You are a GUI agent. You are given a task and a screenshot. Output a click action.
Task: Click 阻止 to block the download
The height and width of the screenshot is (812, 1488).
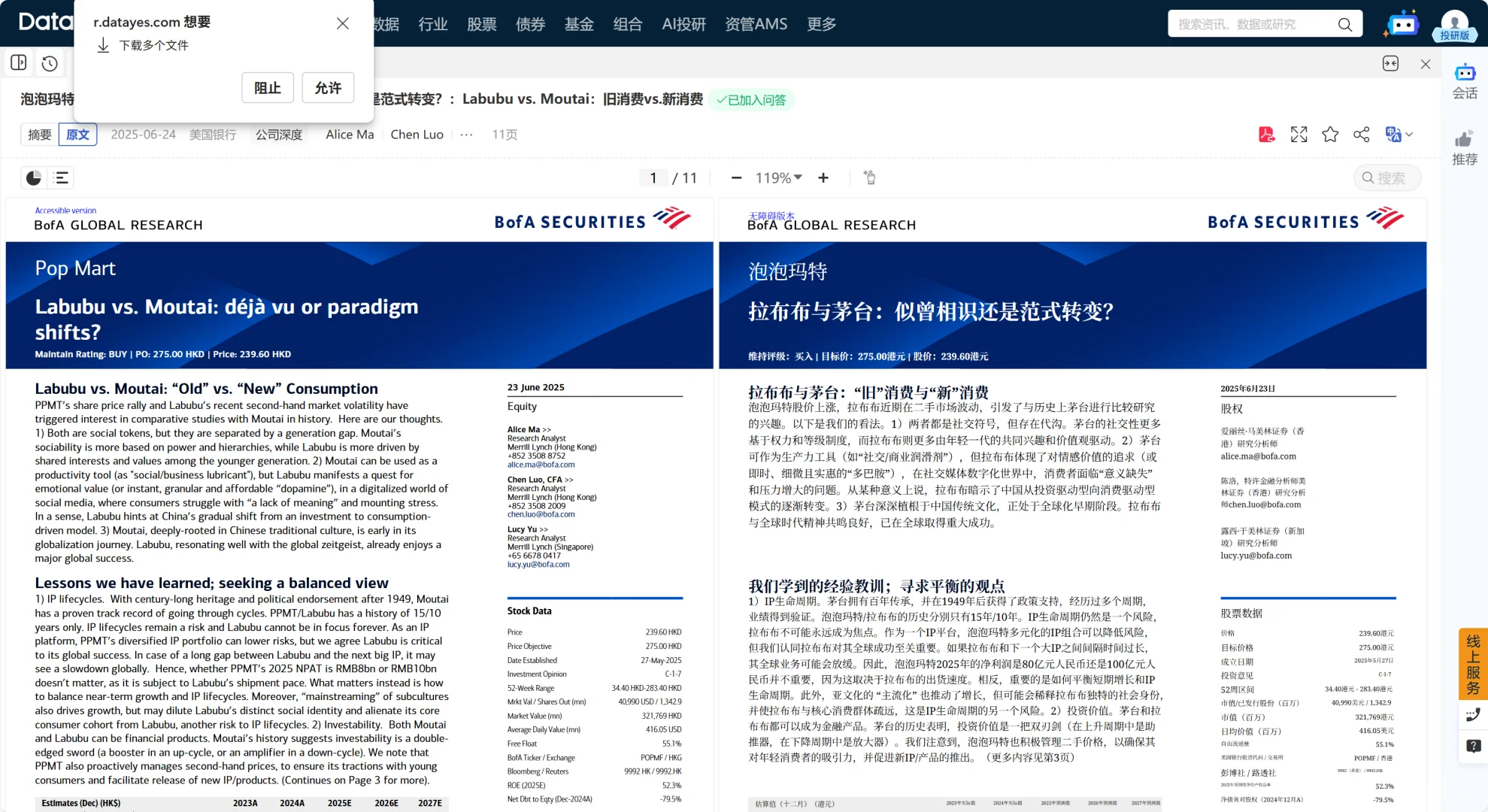coord(268,88)
